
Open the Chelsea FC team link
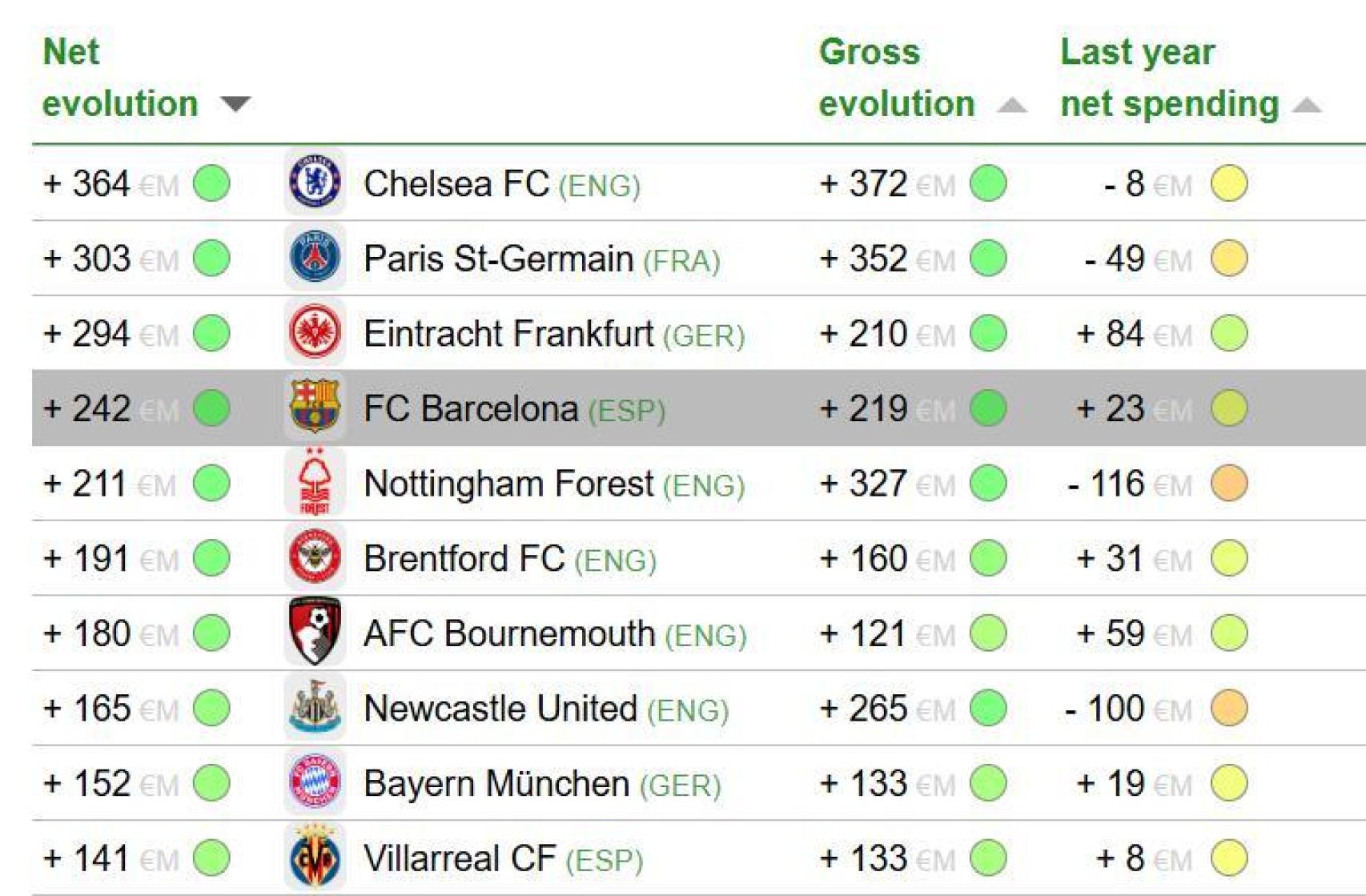[x=456, y=183]
